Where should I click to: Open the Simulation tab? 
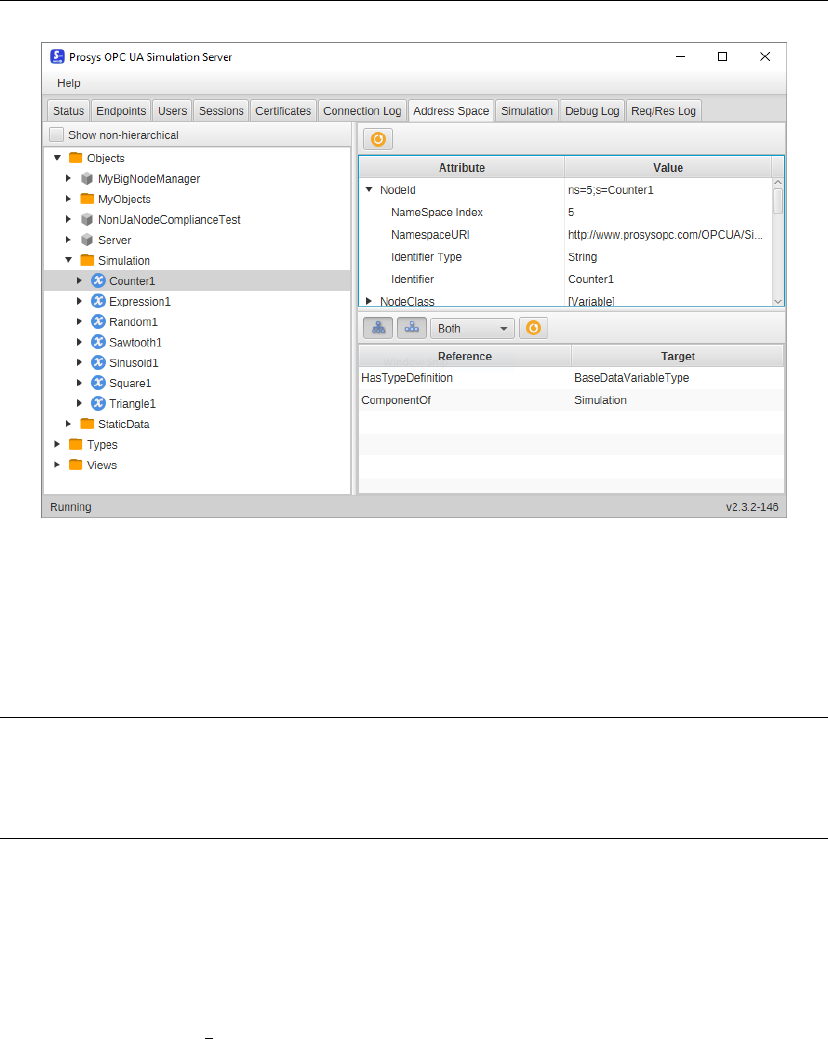pos(527,111)
